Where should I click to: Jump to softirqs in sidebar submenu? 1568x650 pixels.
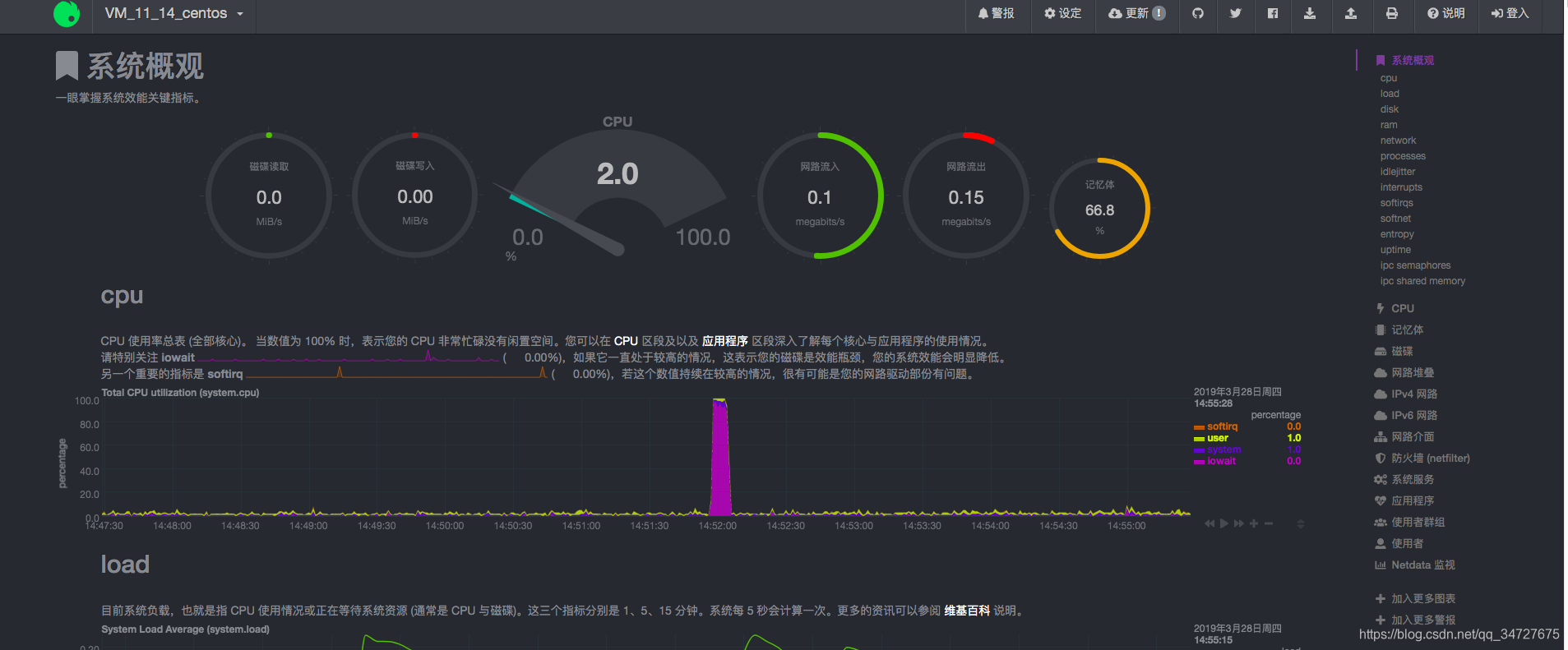click(1397, 203)
